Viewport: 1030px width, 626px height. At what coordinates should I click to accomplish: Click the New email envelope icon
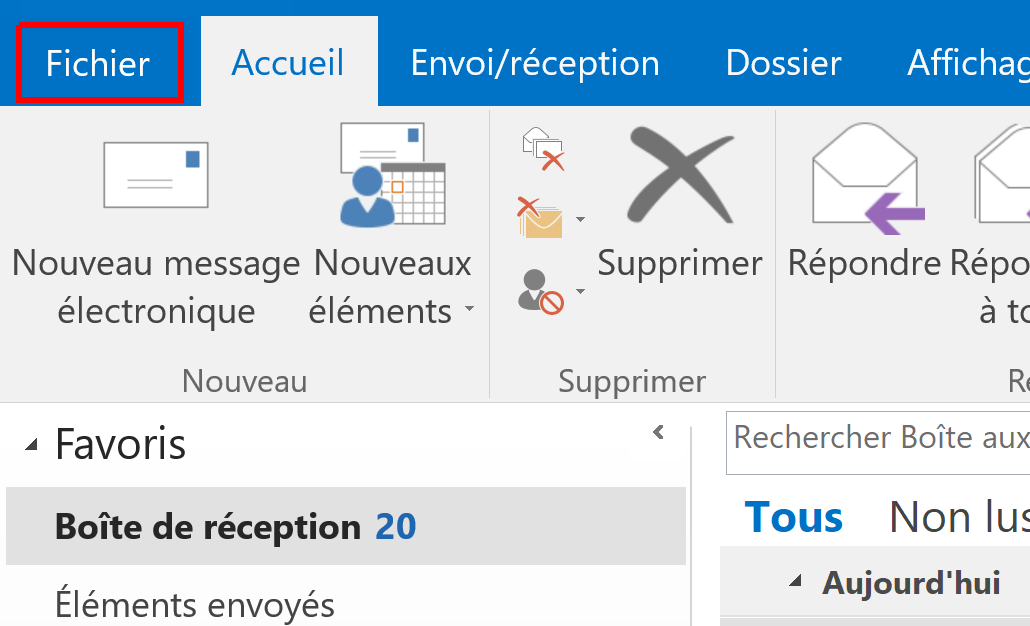pyautogui.click(x=156, y=175)
